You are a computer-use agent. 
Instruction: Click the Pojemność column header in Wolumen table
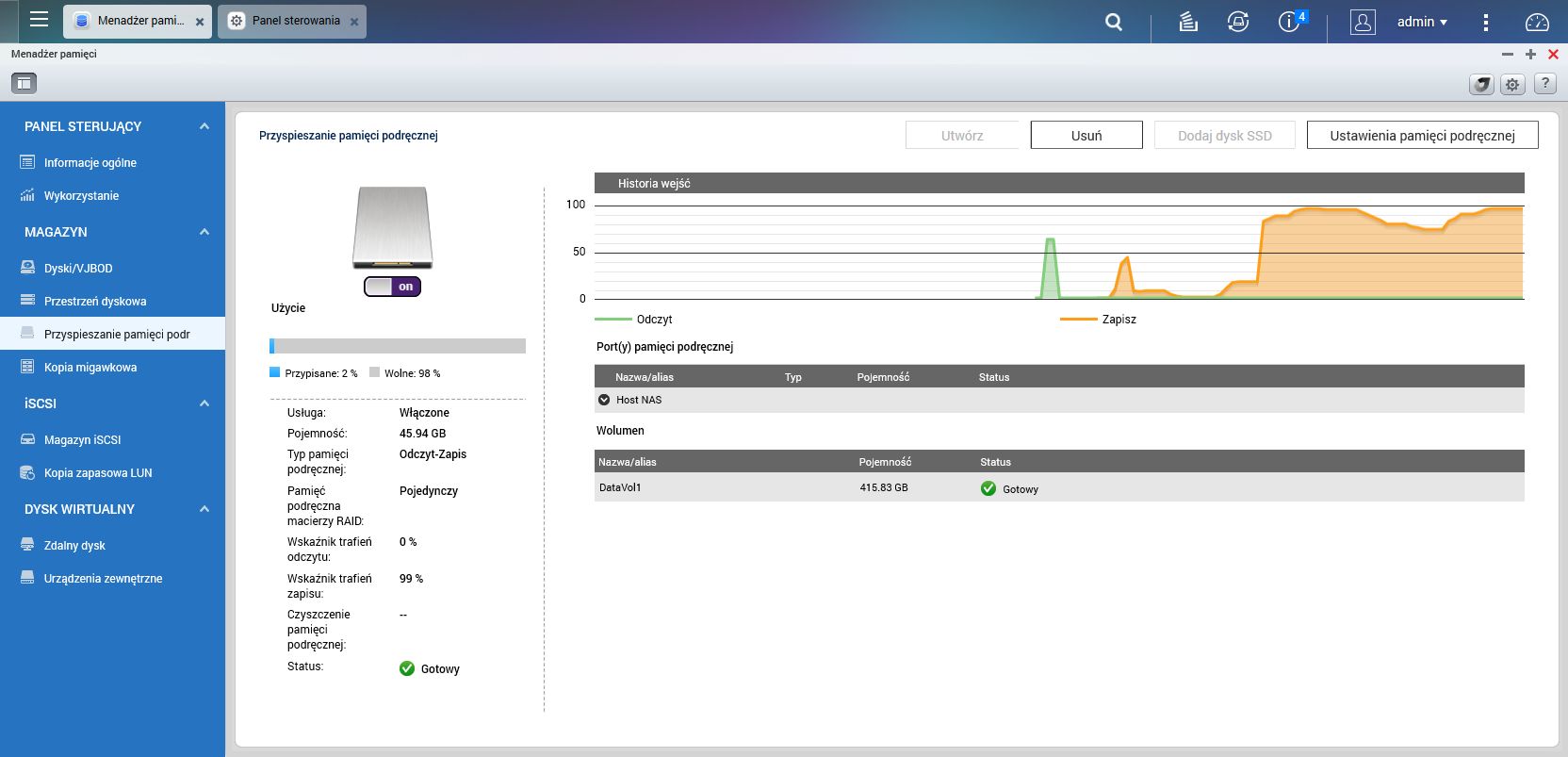click(x=885, y=462)
